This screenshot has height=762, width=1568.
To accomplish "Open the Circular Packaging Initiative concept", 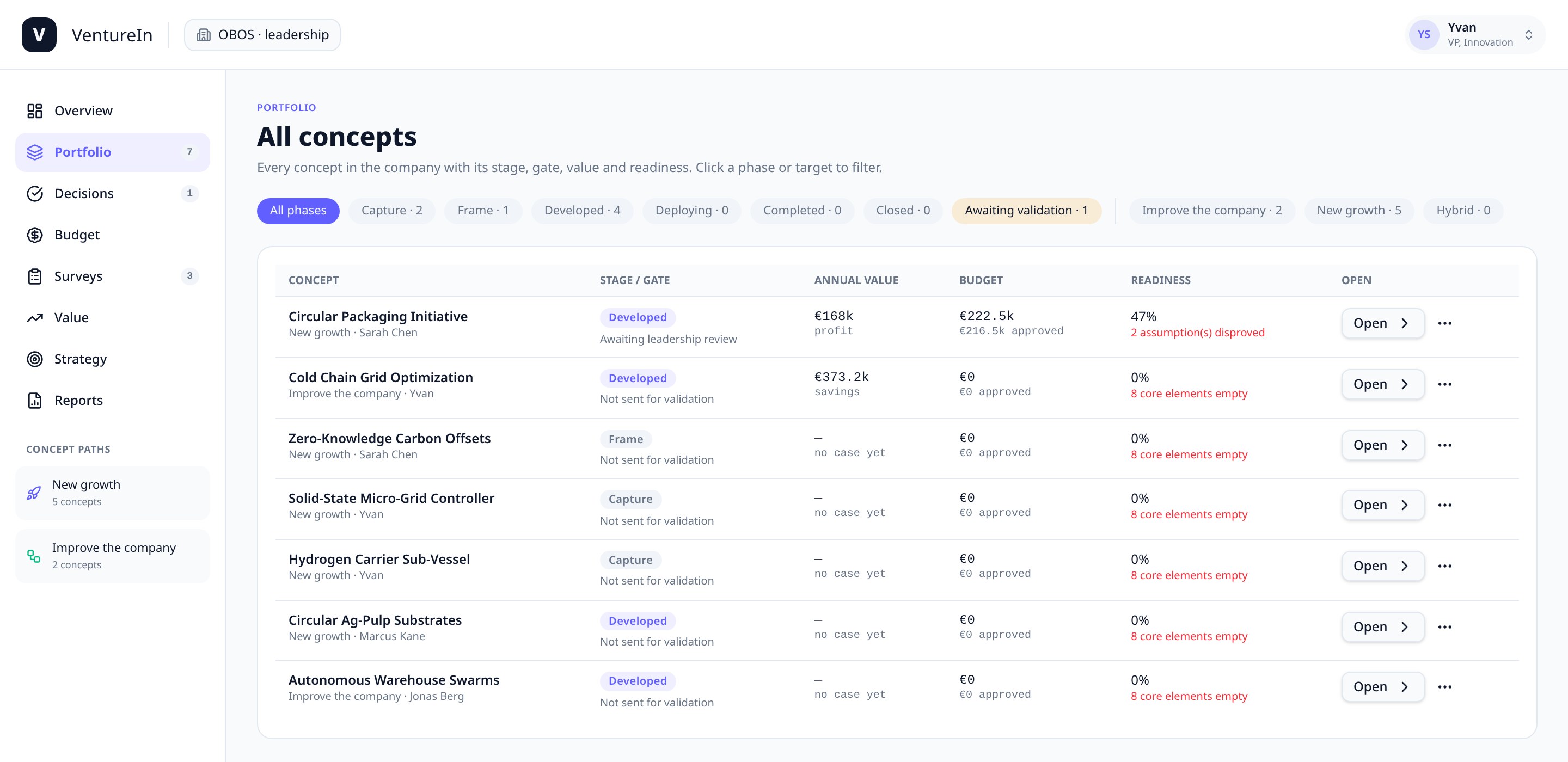I will click(x=1382, y=323).
